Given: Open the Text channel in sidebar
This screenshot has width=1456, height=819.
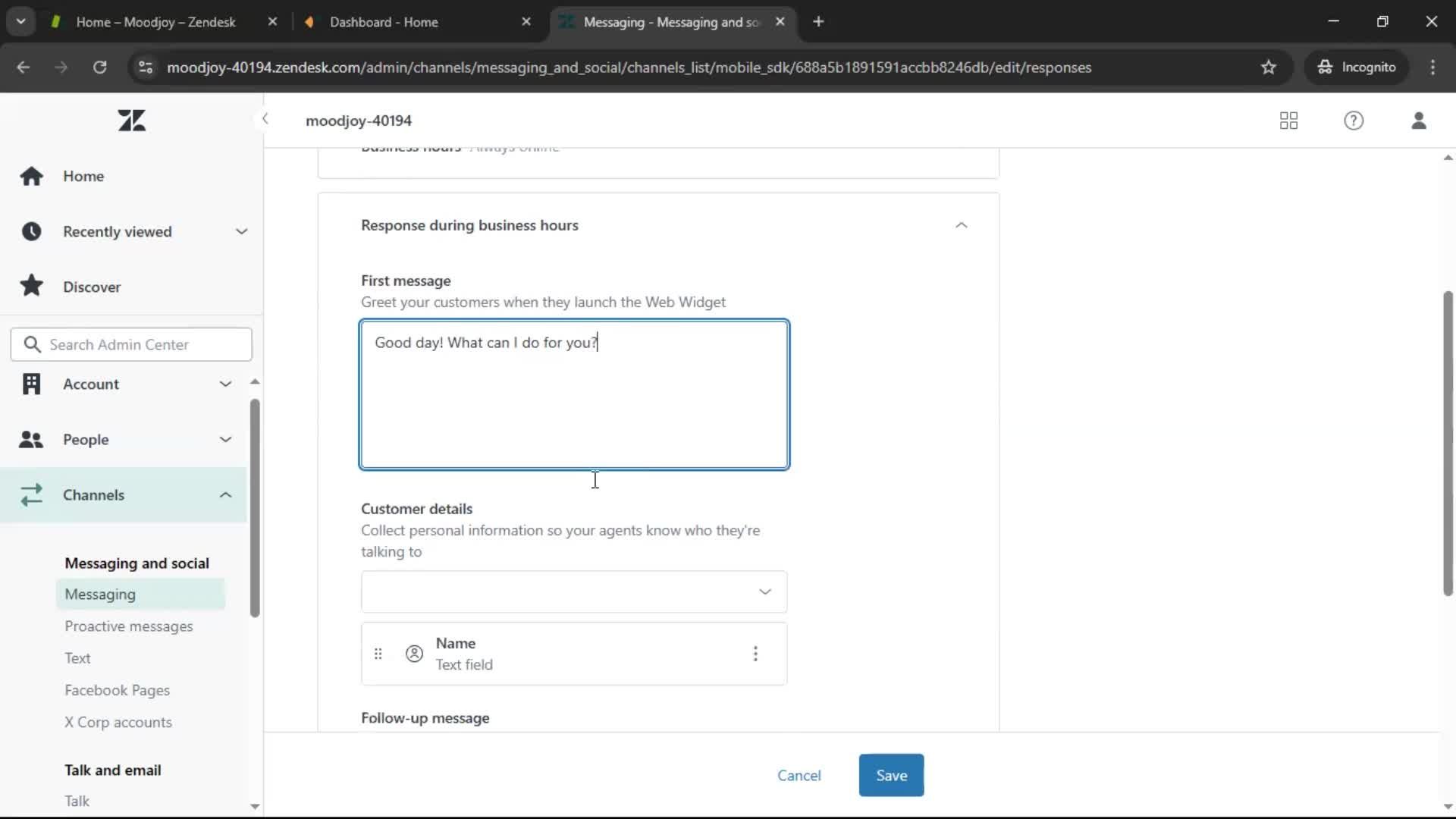Looking at the screenshot, I should pyautogui.click(x=77, y=657).
